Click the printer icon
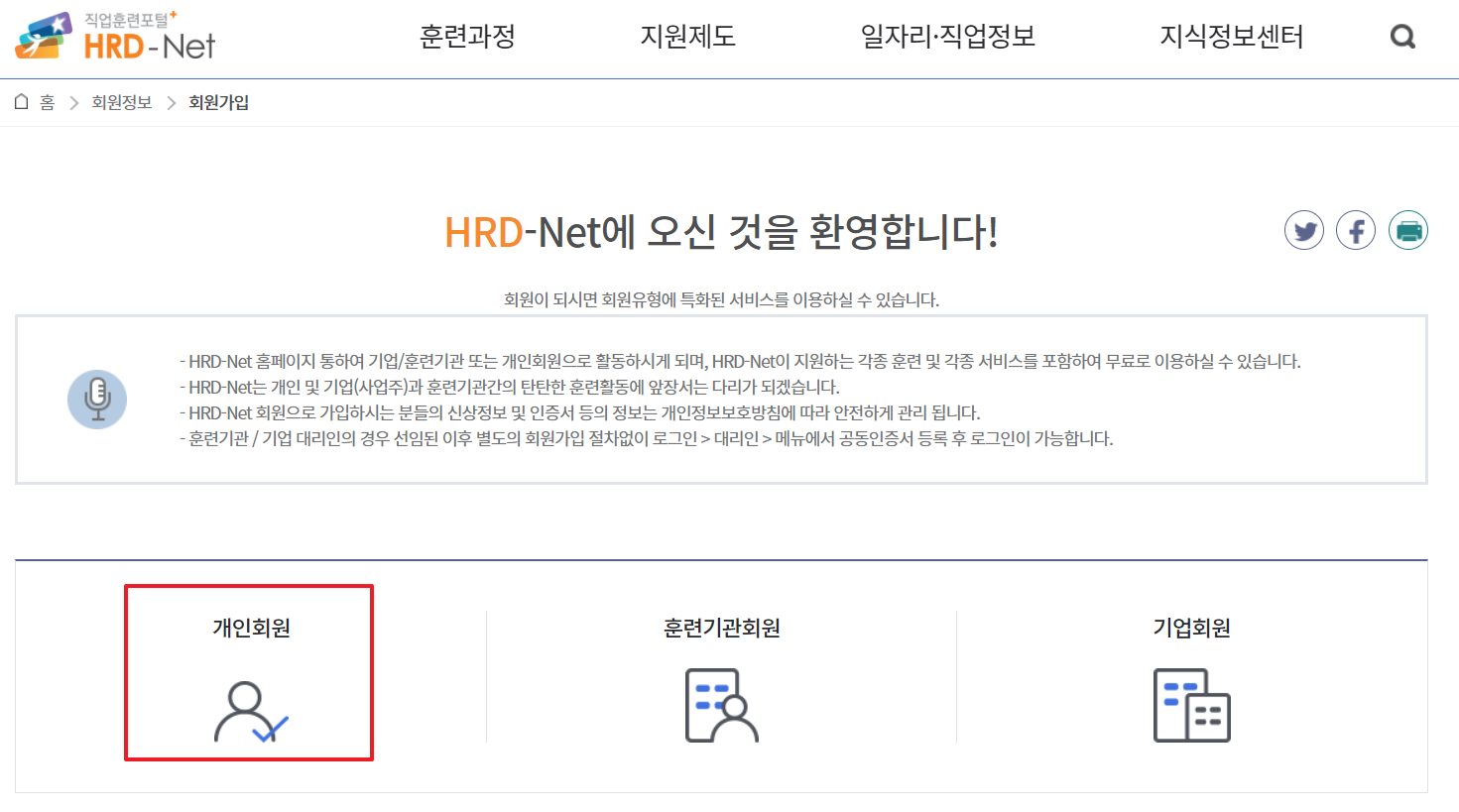The image size is (1459, 812). (x=1408, y=231)
